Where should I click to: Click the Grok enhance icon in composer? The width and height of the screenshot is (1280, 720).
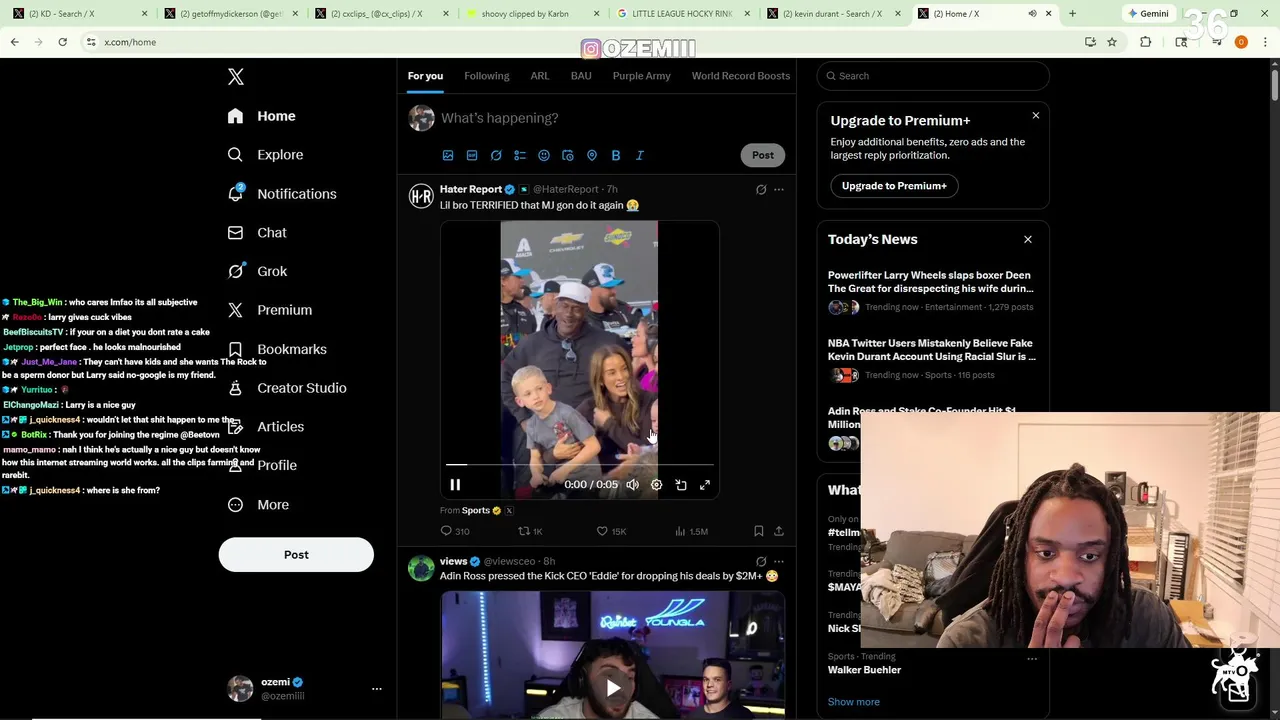[496, 155]
